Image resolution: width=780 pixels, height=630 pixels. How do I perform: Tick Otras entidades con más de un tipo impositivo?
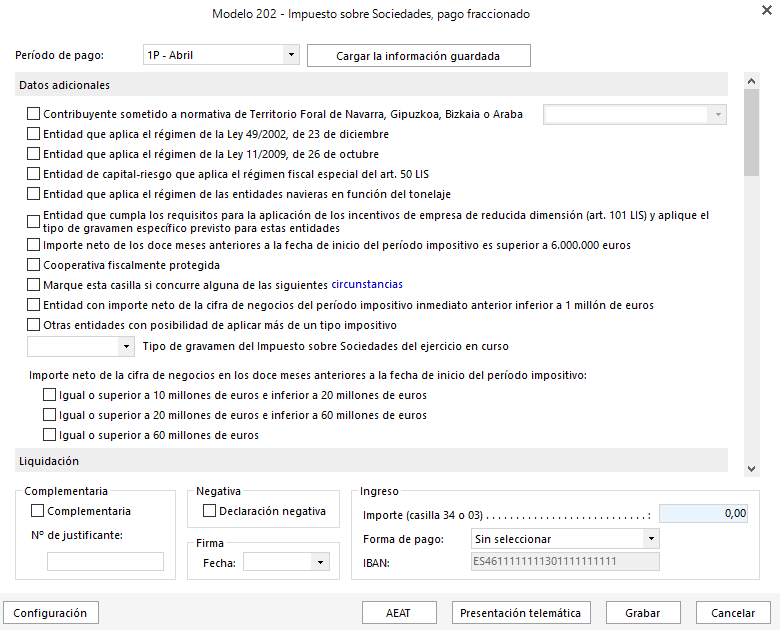[33, 325]
